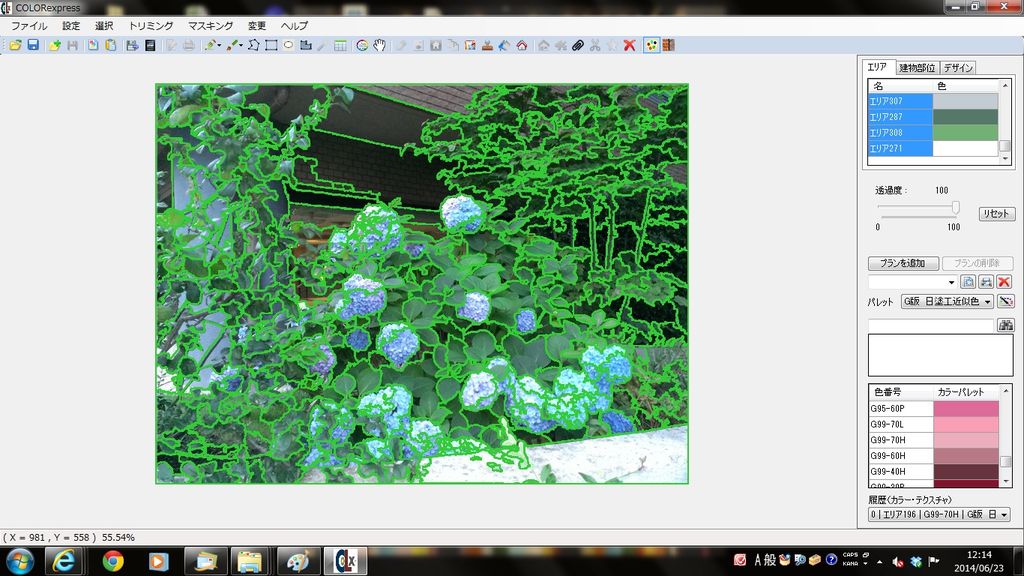The width and height of the screenshot is (1024, 576).
Task: Click the palette edit icon beside パレット dropdown
Action: pos(1006,301)
